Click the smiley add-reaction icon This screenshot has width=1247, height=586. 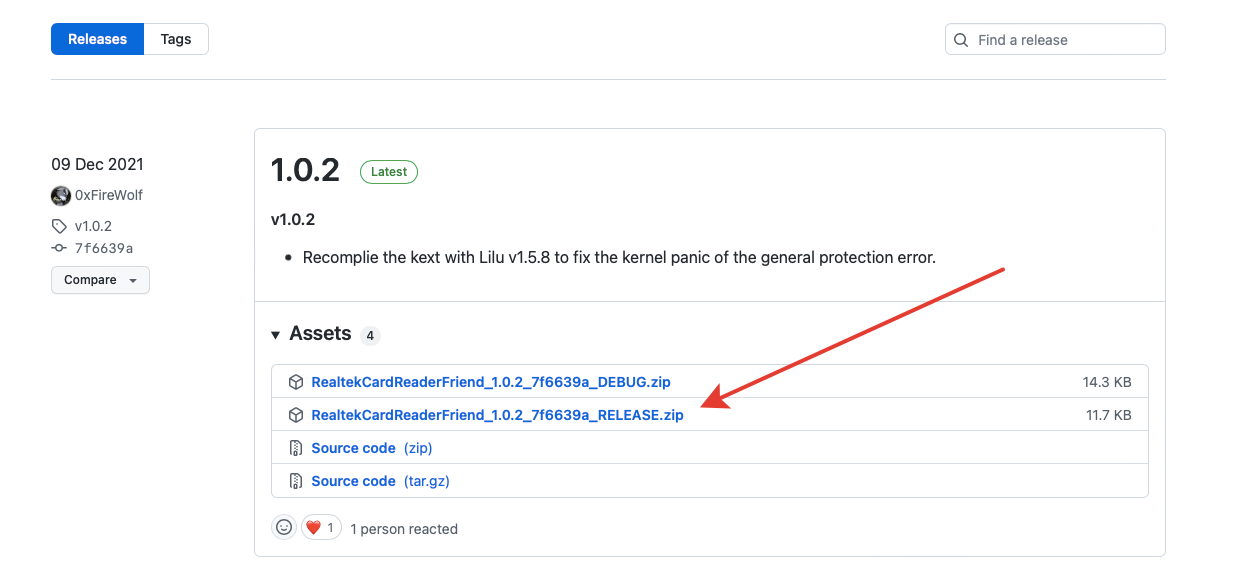[284, 528]
